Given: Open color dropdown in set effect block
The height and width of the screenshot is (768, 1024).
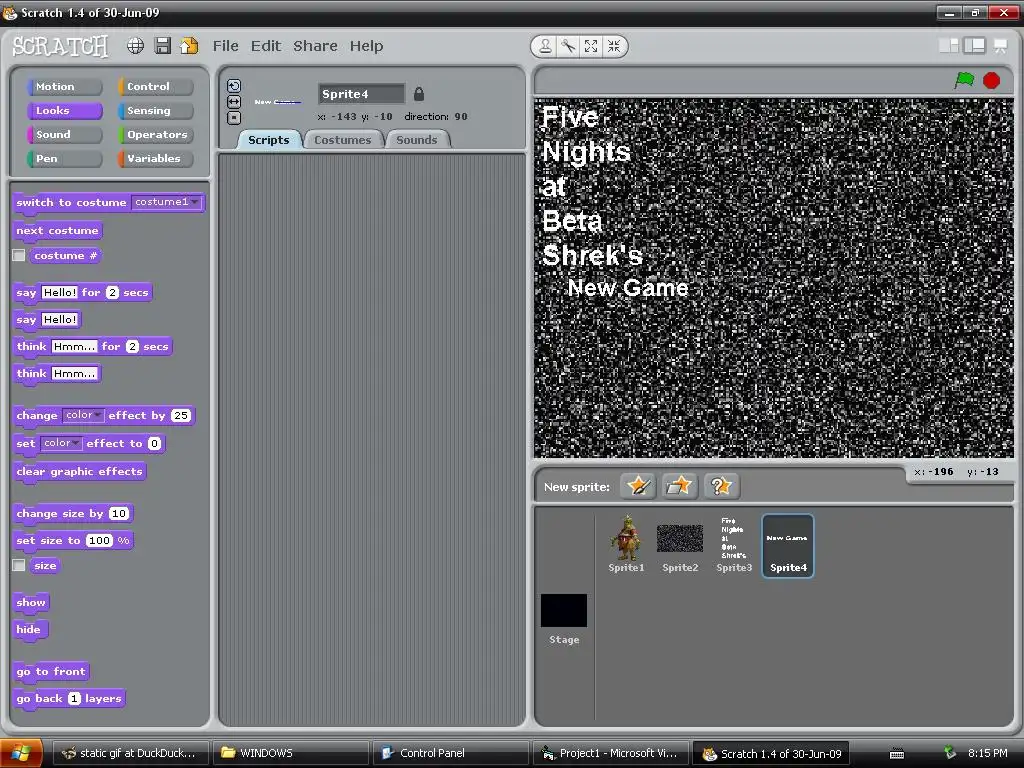Looking at the screenshot, I should [x=61, y=443].
